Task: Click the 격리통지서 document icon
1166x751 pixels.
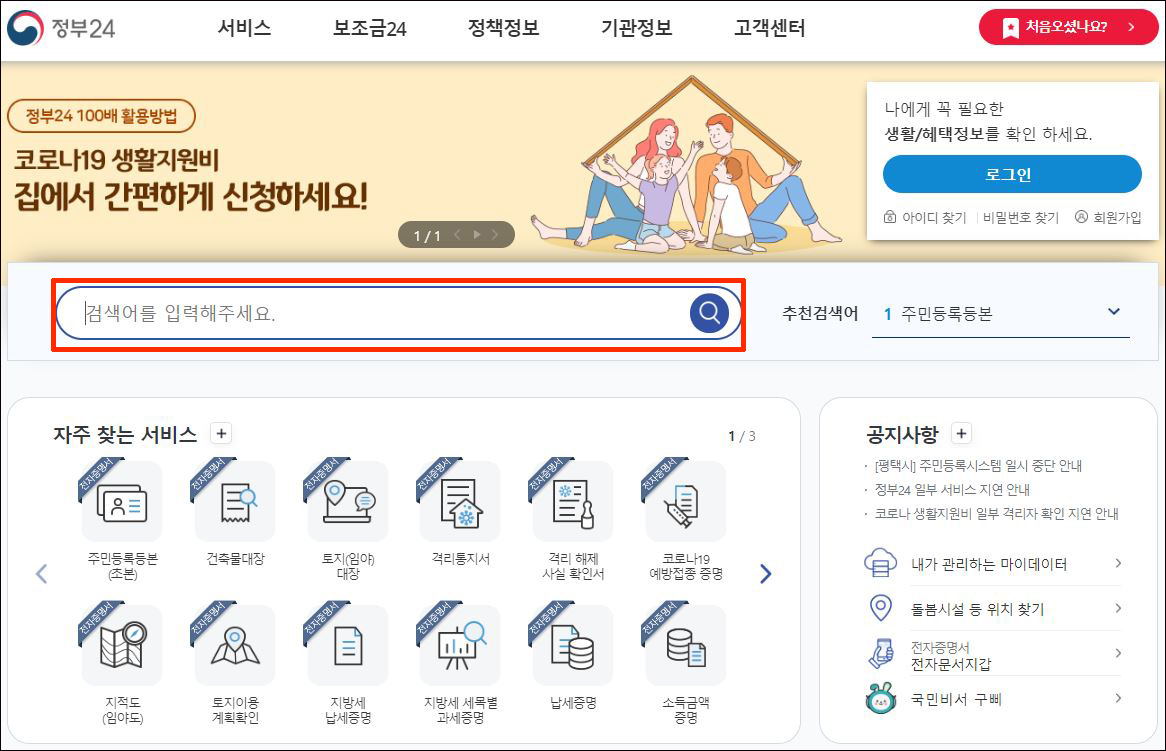Action: point(459,501)
